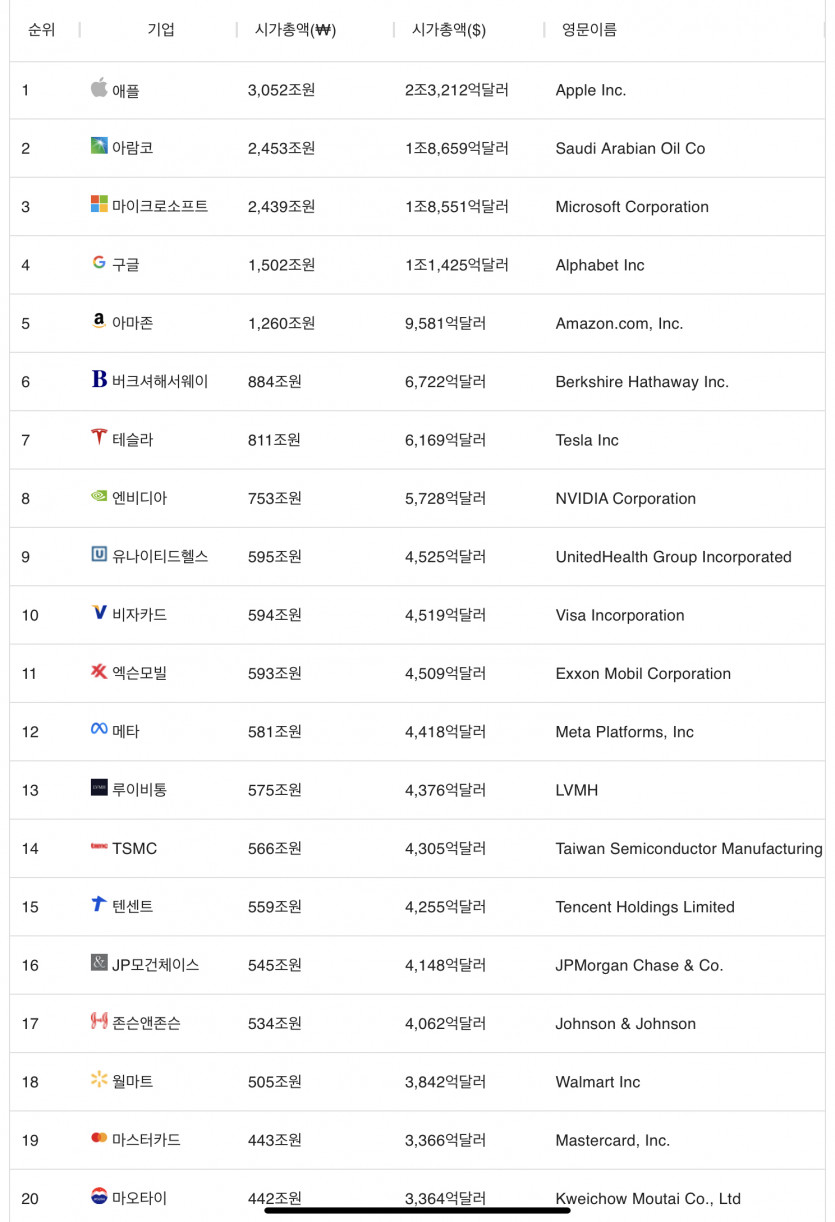Open the Taiwan Semiconductor Manufacturing entry
Image resolution: width=835 pixels, height=1222 pixels.
(x=689, y=848)
